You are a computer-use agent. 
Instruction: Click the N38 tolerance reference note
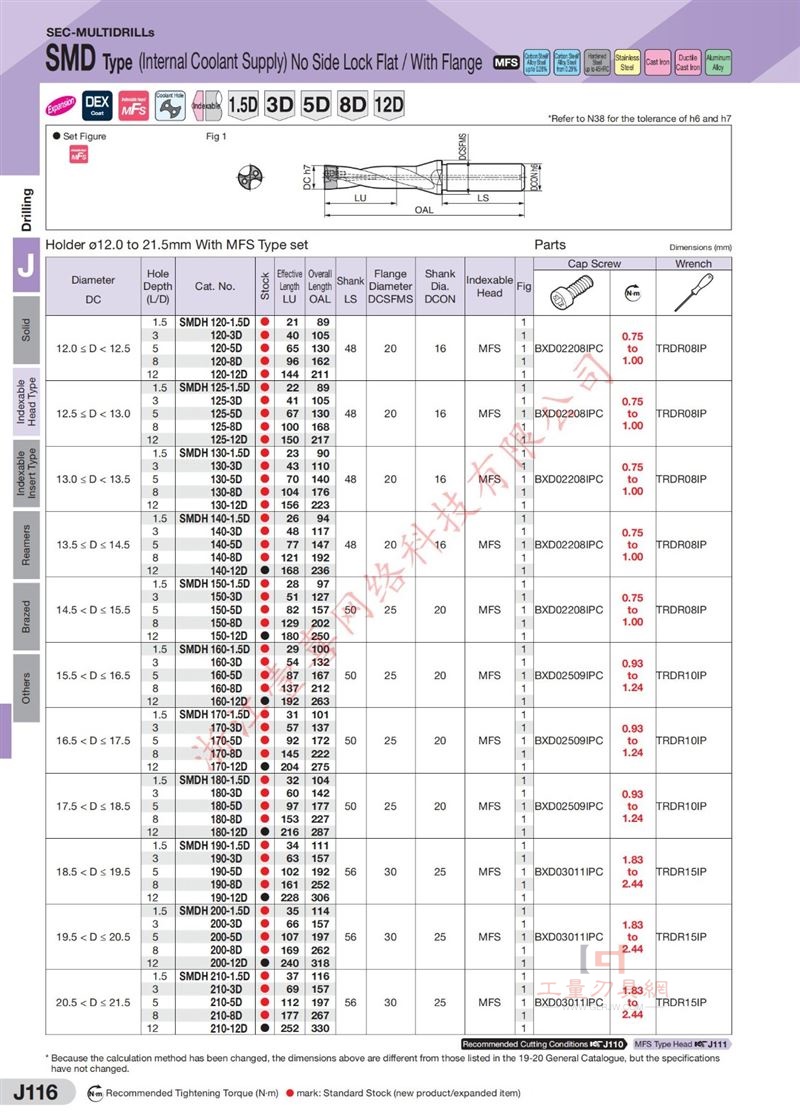[640, 119]
